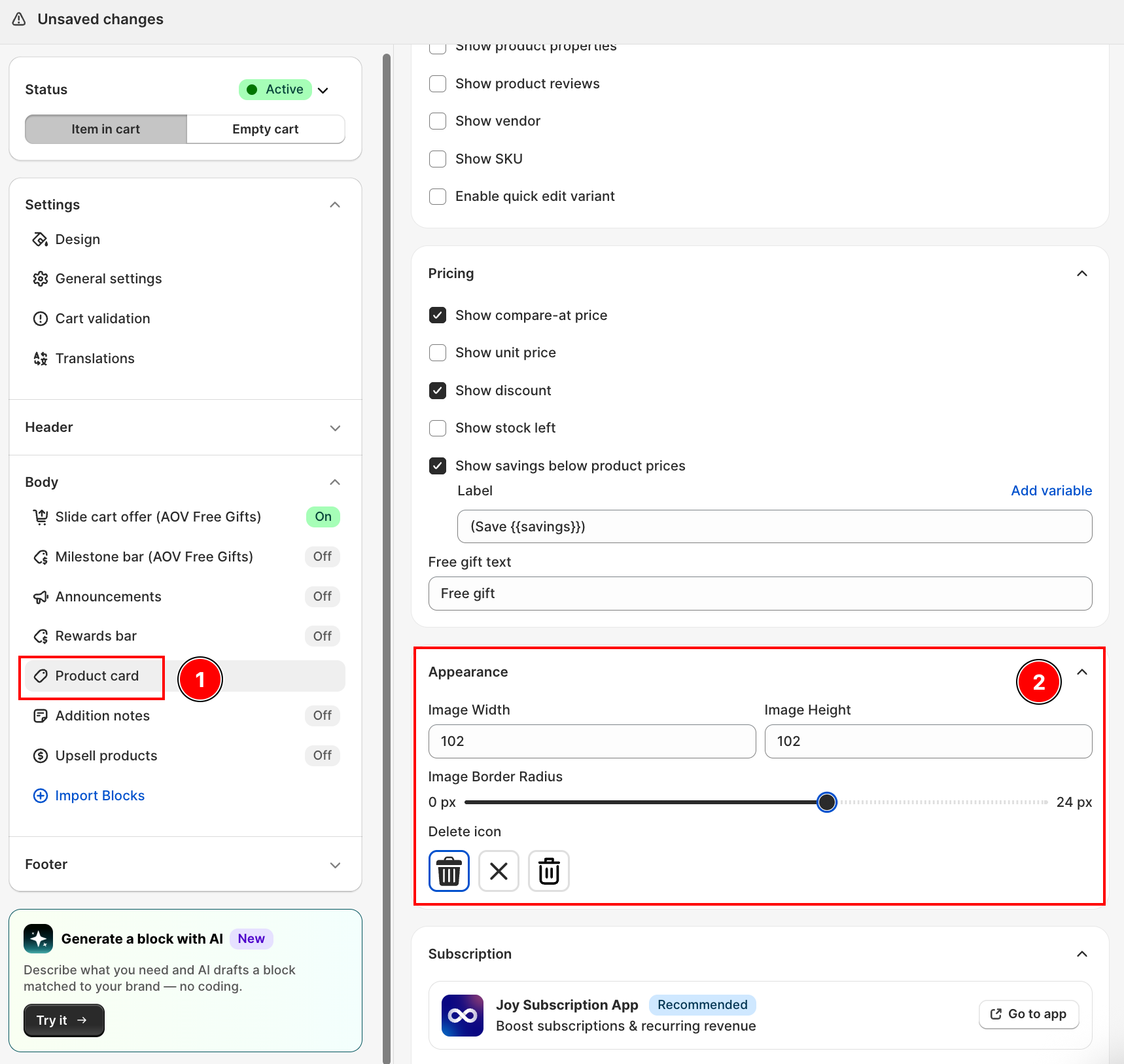The height and width of the screenshot is (1064, 1124).
Task: Click the Import Blocks plus icon
Action: click(x=41, y=796)
